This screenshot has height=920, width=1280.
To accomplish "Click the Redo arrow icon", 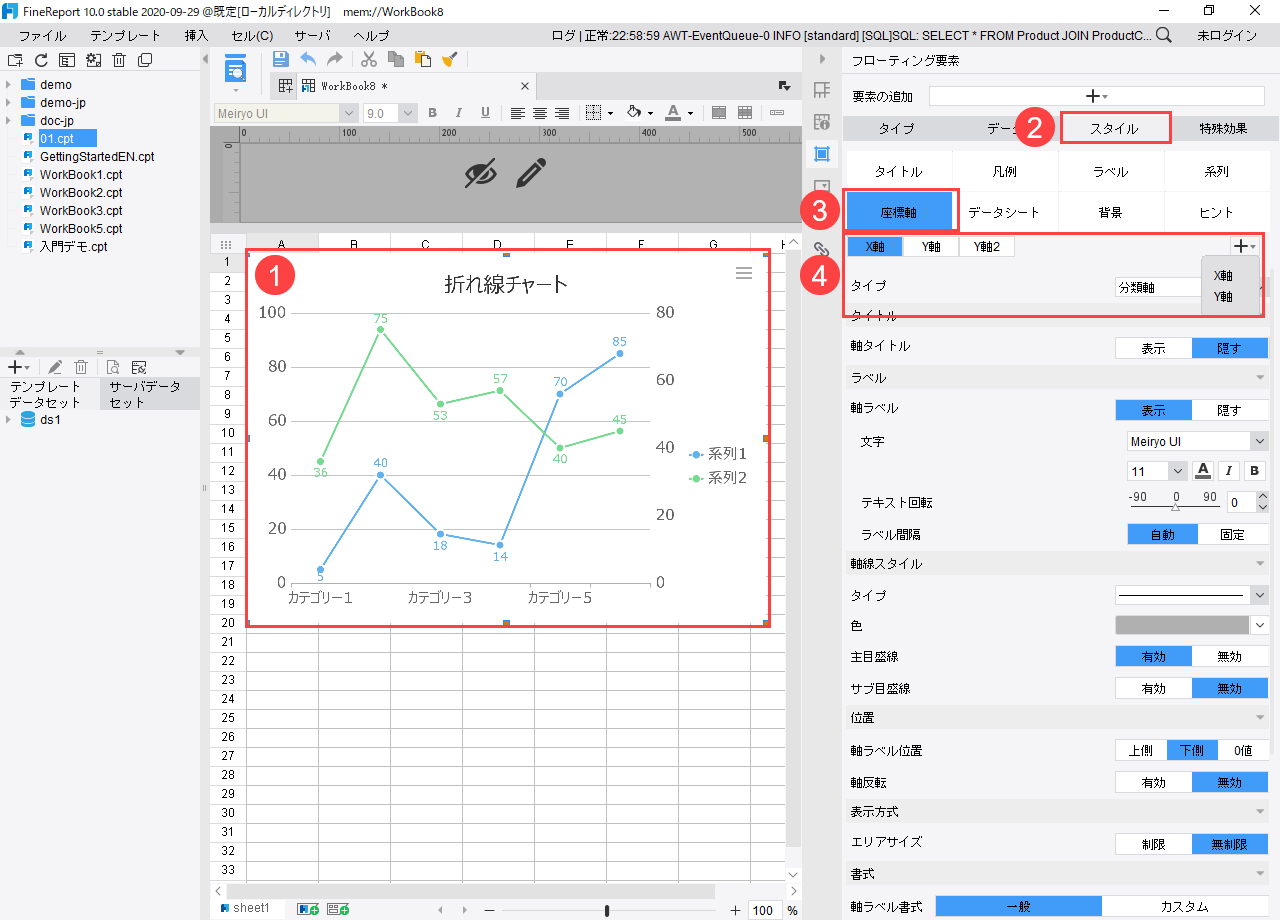I will tap(335, 59).
